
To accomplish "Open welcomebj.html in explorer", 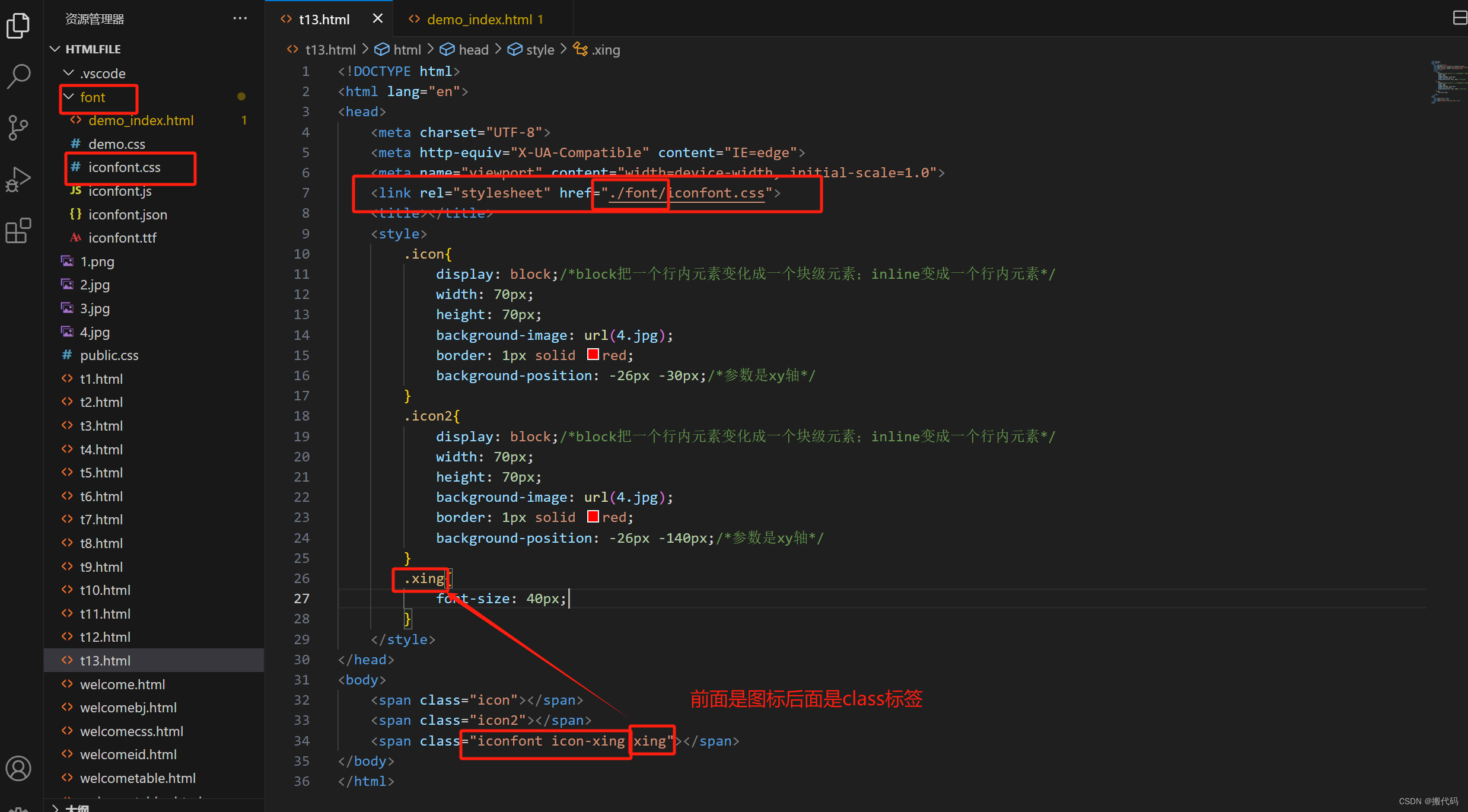I will 154,708.
